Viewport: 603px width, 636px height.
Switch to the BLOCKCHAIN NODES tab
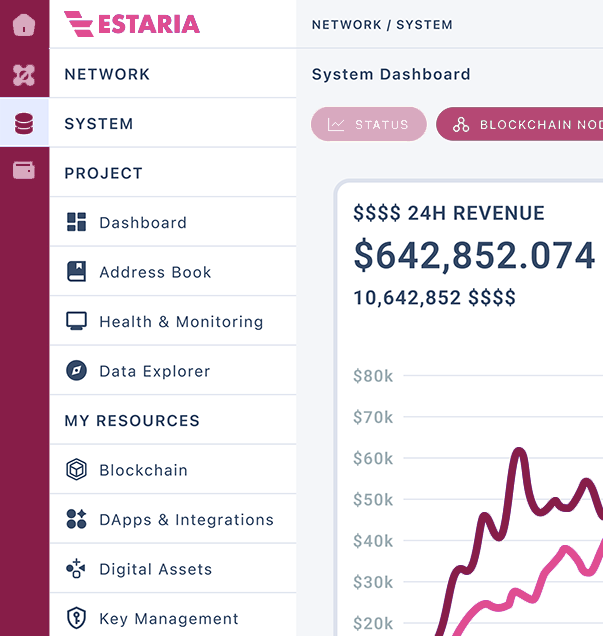pos(519,124)
